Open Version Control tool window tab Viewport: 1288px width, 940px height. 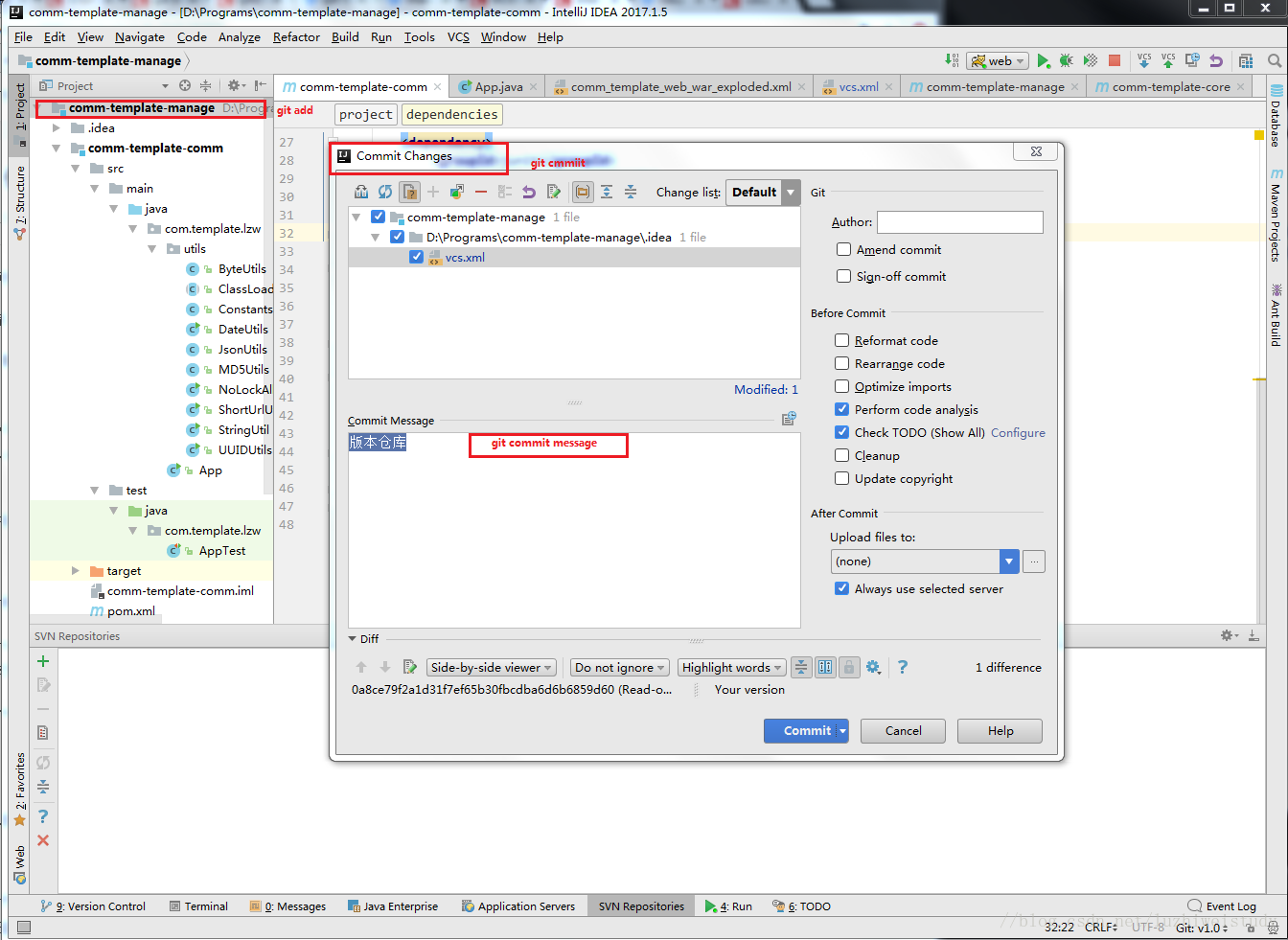pyautogui.click(x=94, y=906)
